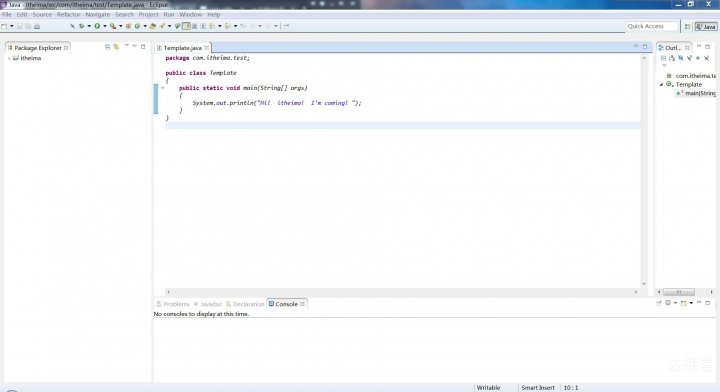Viewport: 720px width, 392px height.
Task: Click the Open Console icon
Action: point(684,303)
